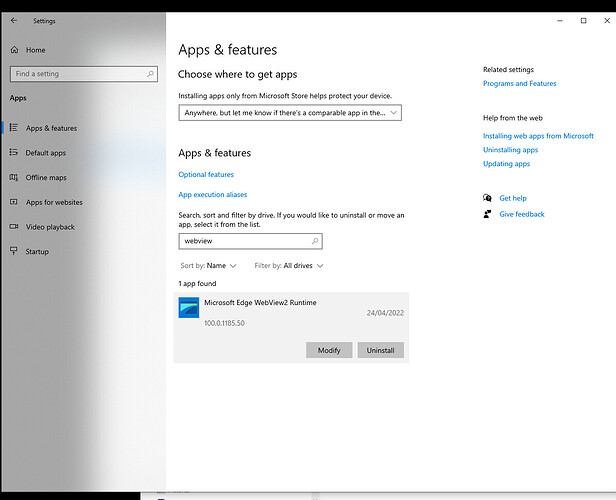The image size is (616, 500).
Task: Select Startup in the sidebar
Action: click(x=37, y=251)
